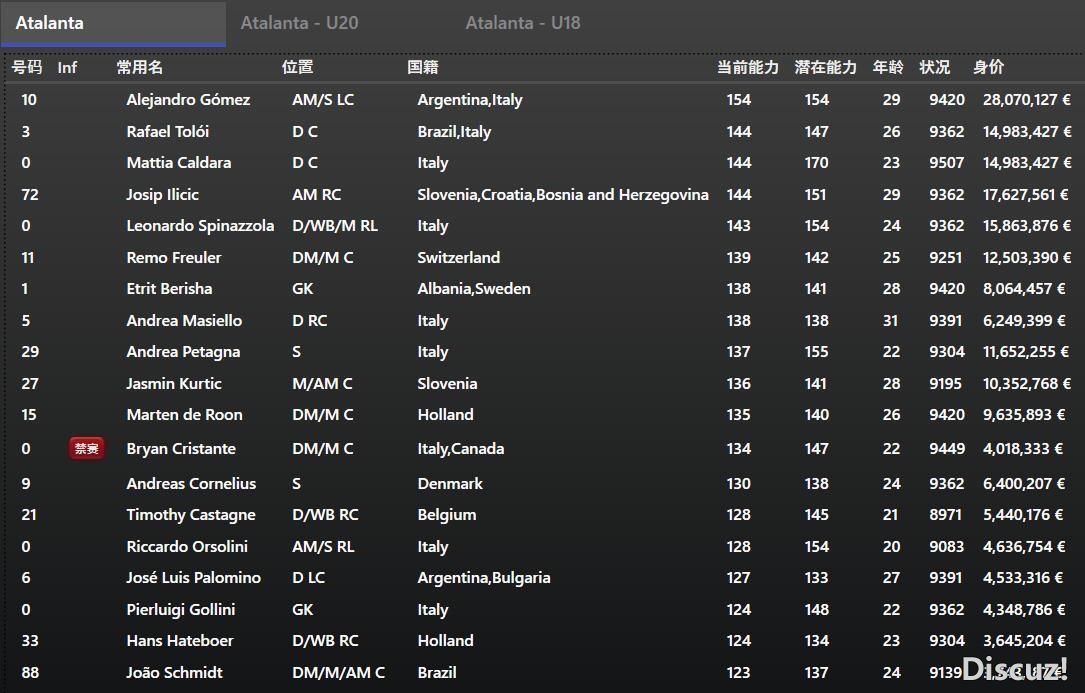Image resolution: width=1085 pixels, height=693 pixels.
Task: Select player Alejandro Gómez
Action: 188,100
